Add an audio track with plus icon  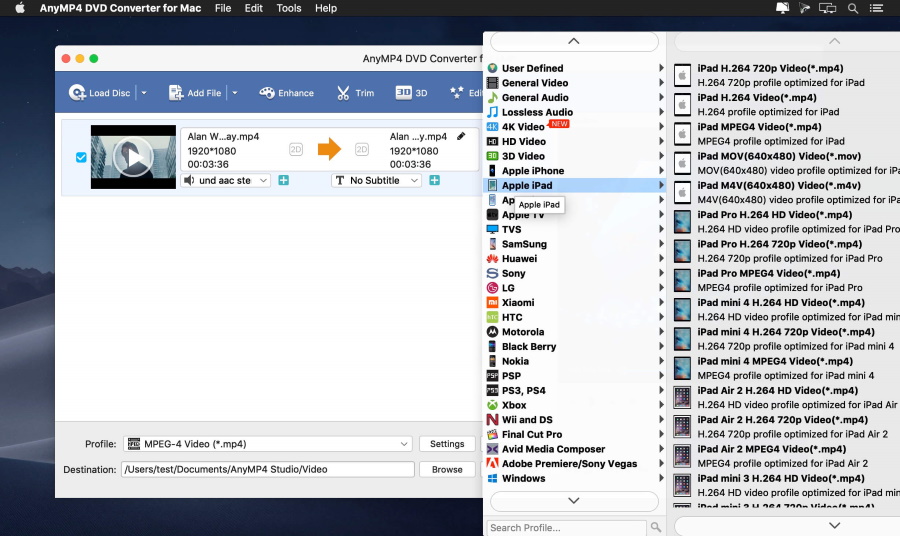[284, 180]
